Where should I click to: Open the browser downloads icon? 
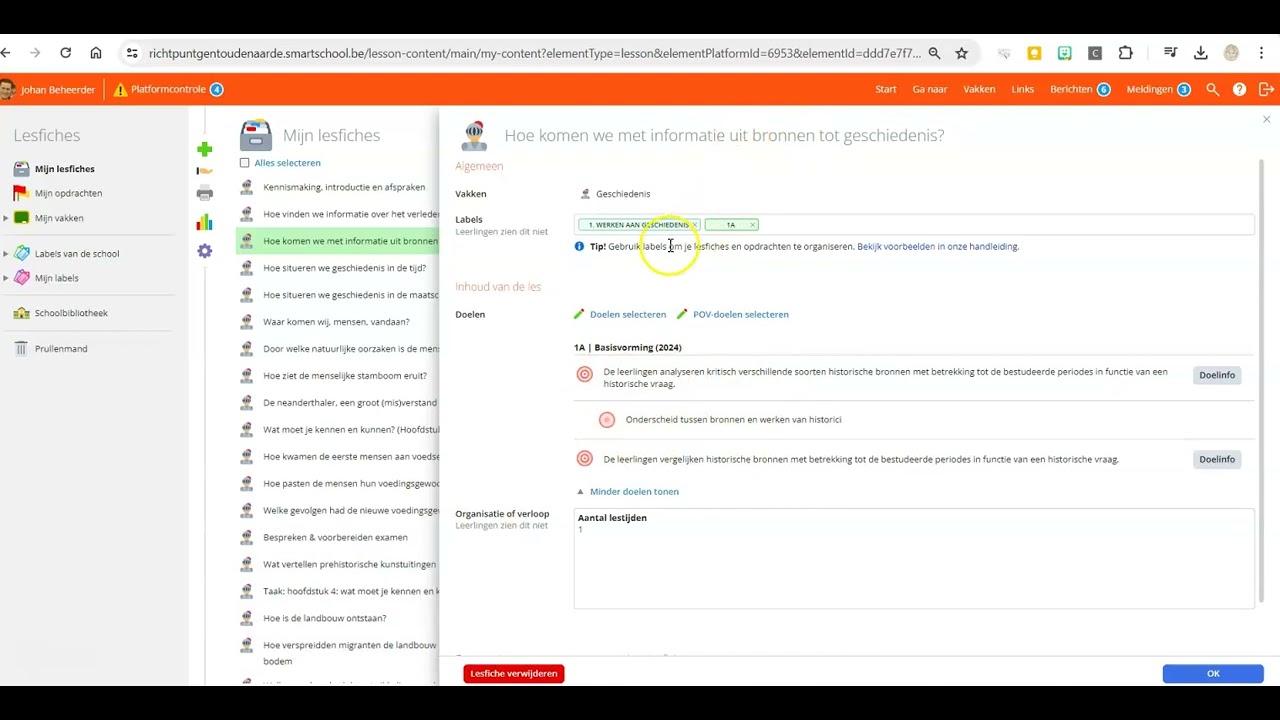click(x=1201, y=53)
